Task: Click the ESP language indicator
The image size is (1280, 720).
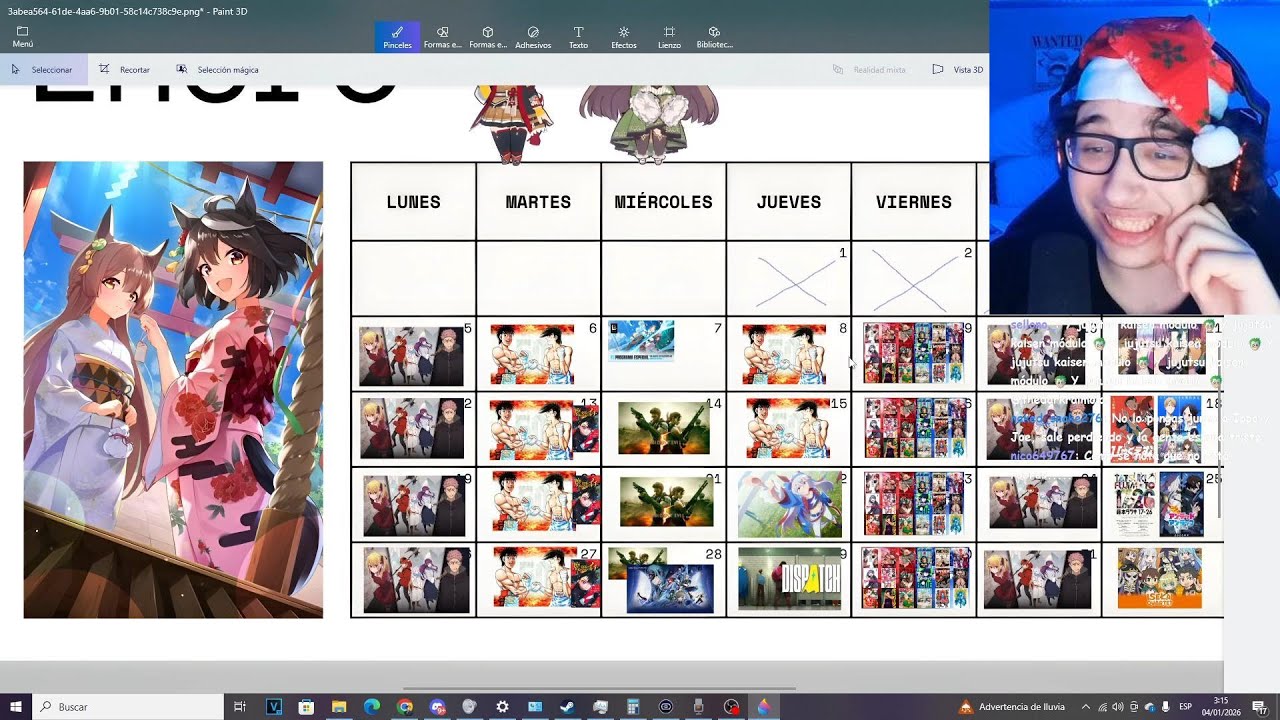Action: coord(1185,707)
